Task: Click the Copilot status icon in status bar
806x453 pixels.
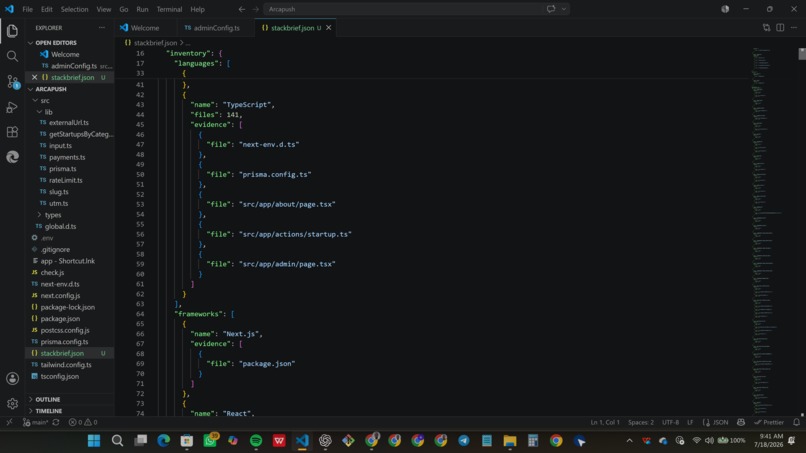Action: pyautogui.click(x=741, y=422)
